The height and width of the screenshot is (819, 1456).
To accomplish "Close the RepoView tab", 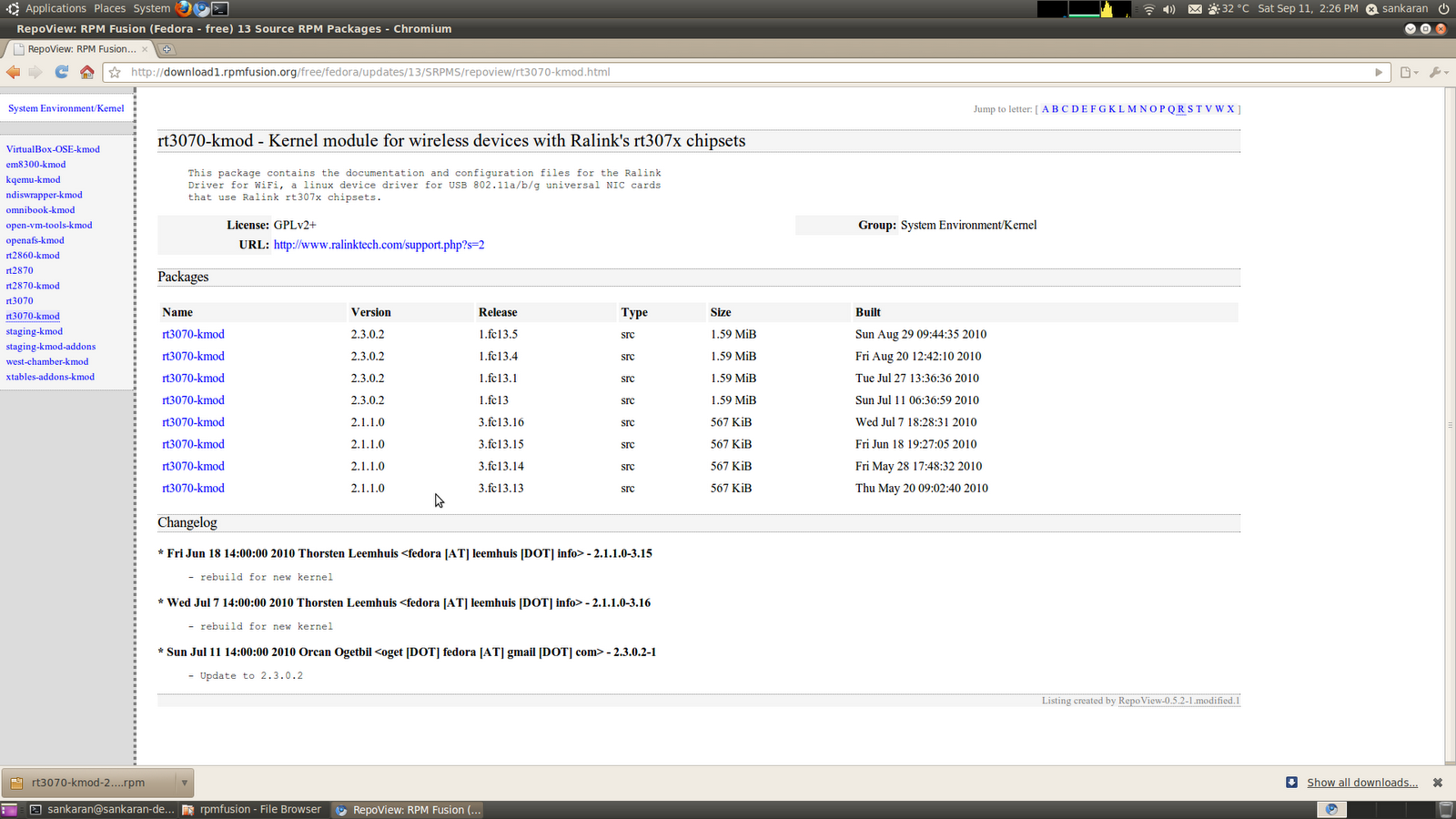I will tap(145, 49).
